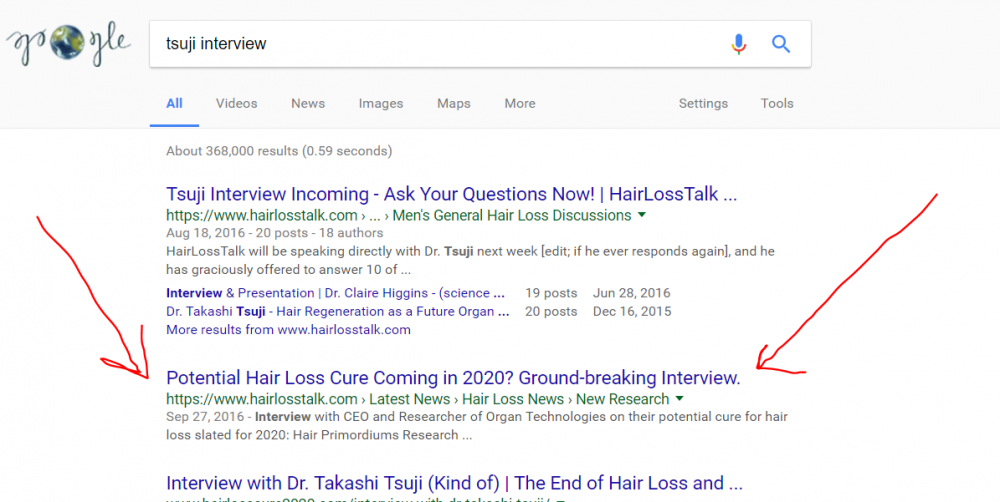The width and height of the screenshot is (1000, 502).
Task: Open 'Potential Hair Loss Cure Coming in 2020' result
Action: (453, 378)
